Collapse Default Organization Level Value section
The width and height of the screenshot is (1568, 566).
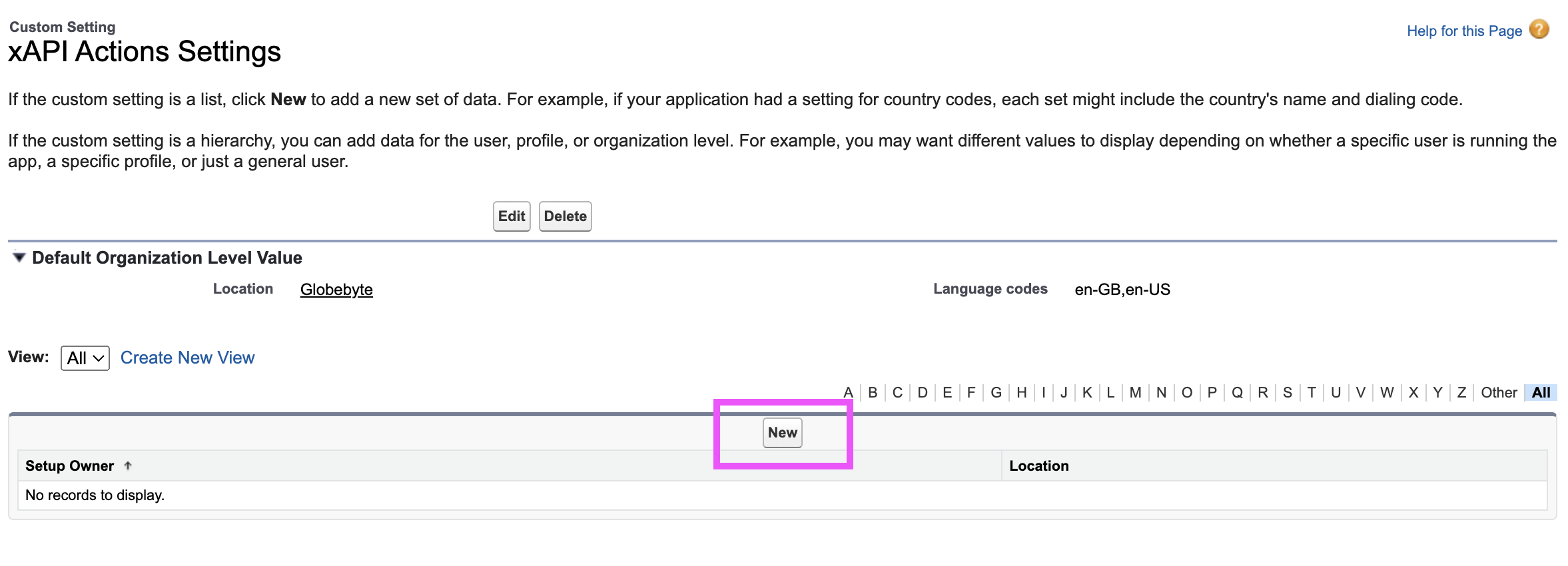tap(19, 258)
